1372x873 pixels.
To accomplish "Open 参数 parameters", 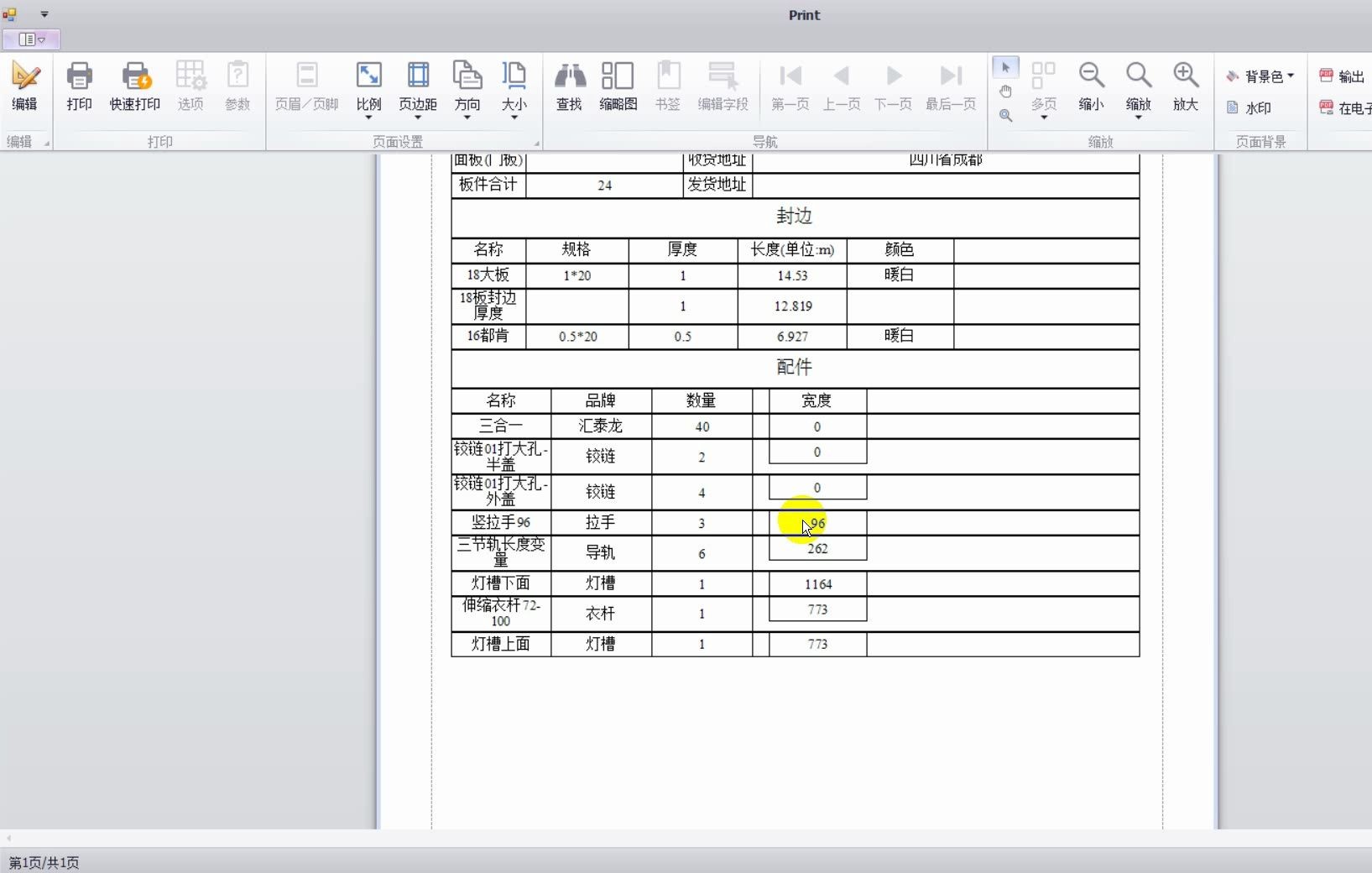I will (237, 86).
